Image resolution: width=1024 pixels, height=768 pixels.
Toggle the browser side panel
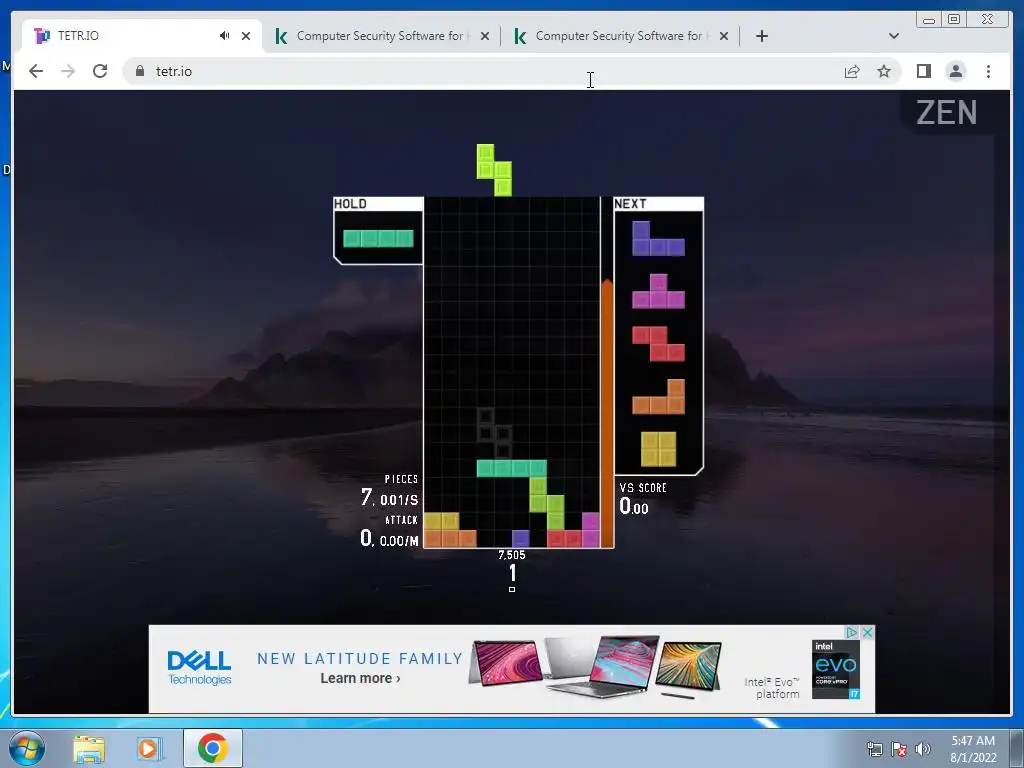click(923, 71)
